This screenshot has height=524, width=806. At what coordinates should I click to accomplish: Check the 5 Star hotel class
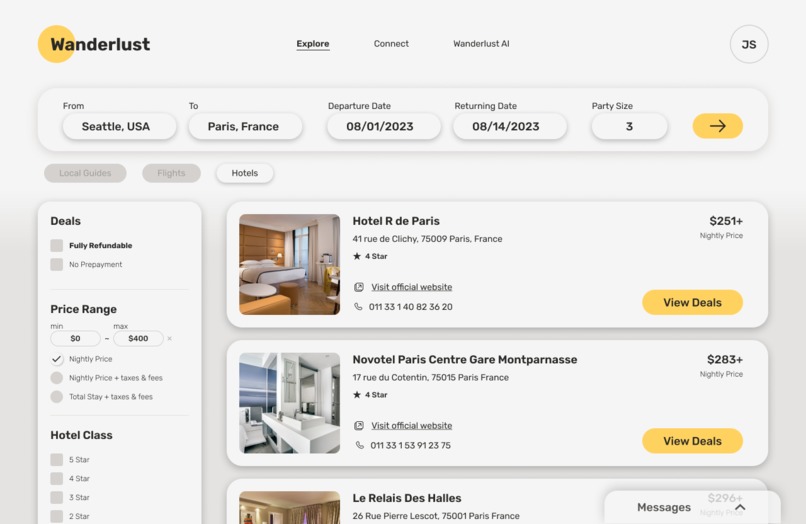(x=57, y=459)
